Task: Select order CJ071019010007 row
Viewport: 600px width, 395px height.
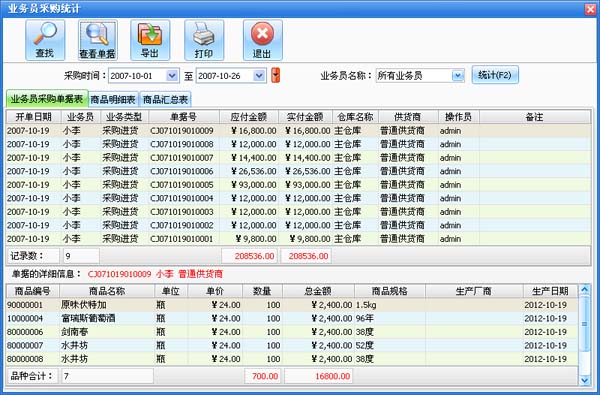Action: coord(298,158)
